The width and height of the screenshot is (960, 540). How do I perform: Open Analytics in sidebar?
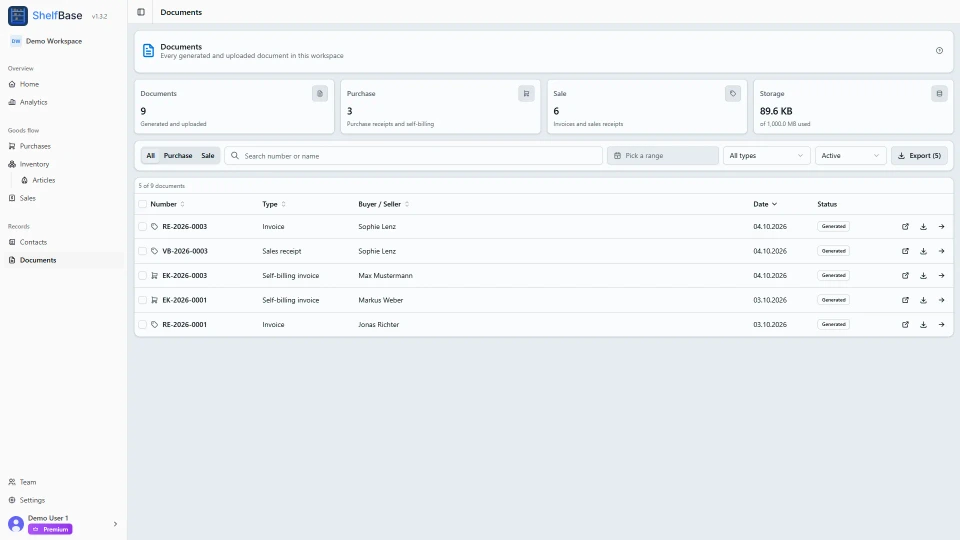point(64,102)
